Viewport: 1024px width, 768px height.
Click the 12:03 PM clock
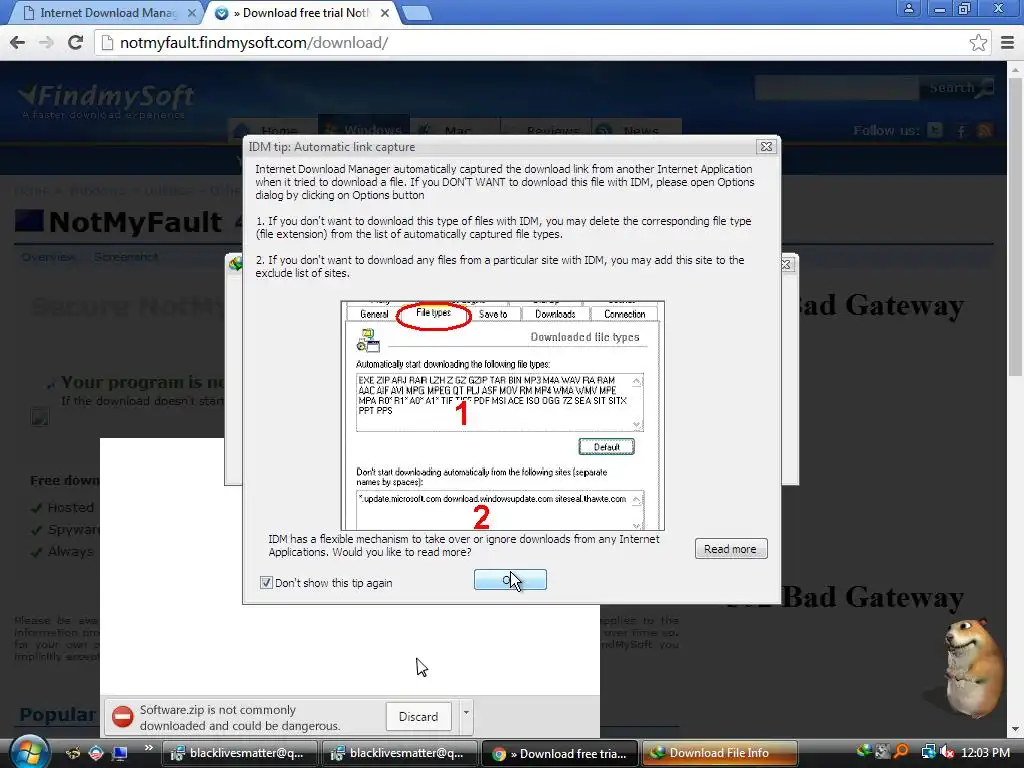tap(985, 752)
